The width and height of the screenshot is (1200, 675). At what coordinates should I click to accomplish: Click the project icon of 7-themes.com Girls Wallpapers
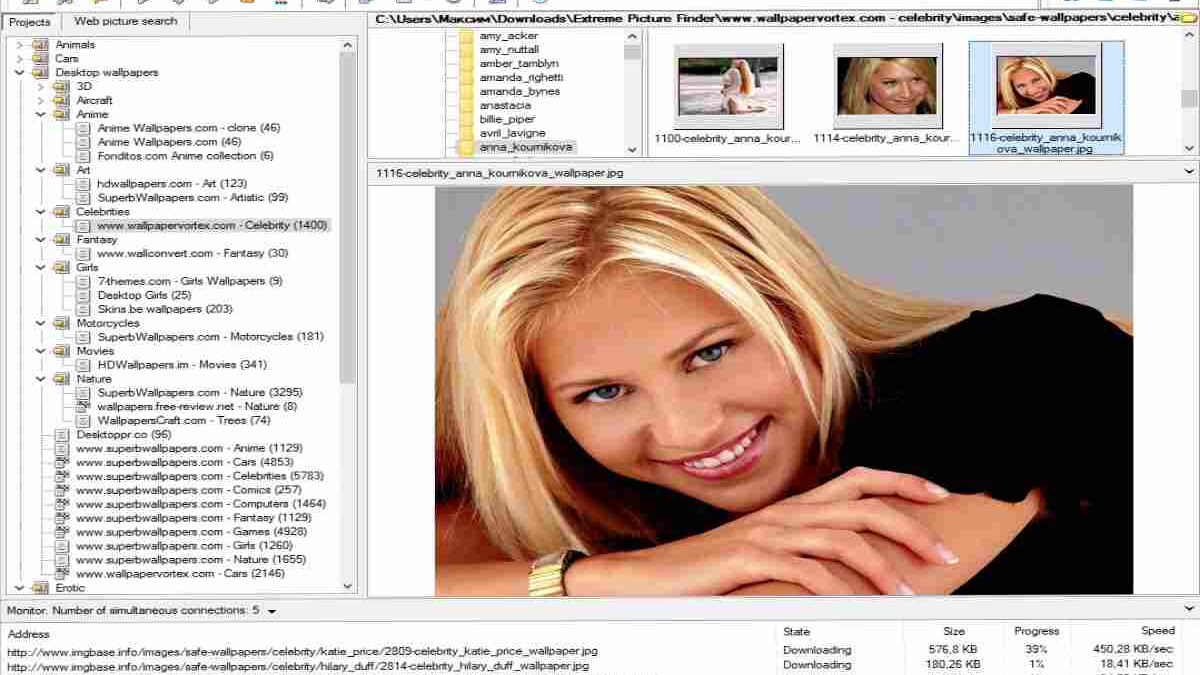pos(84,282)
